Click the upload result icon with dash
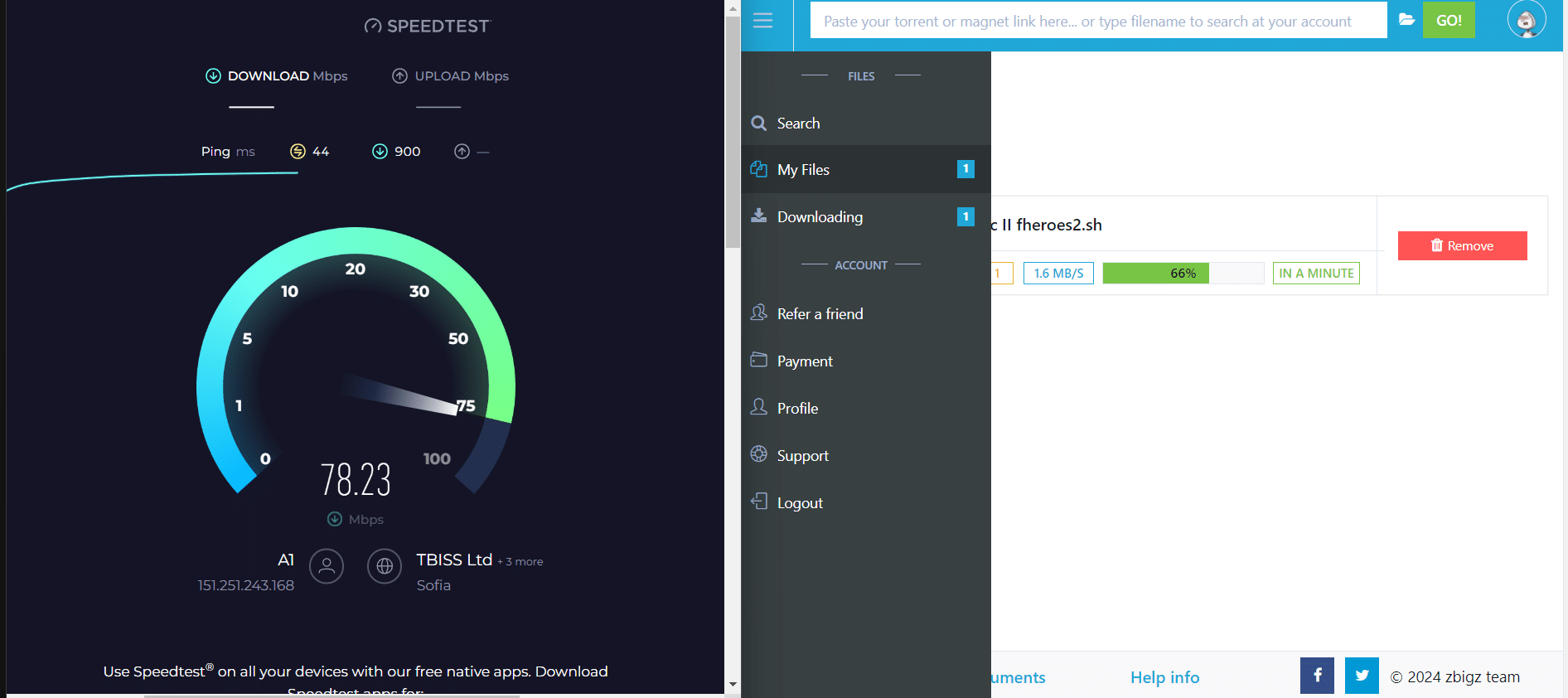 pos(462,151)
